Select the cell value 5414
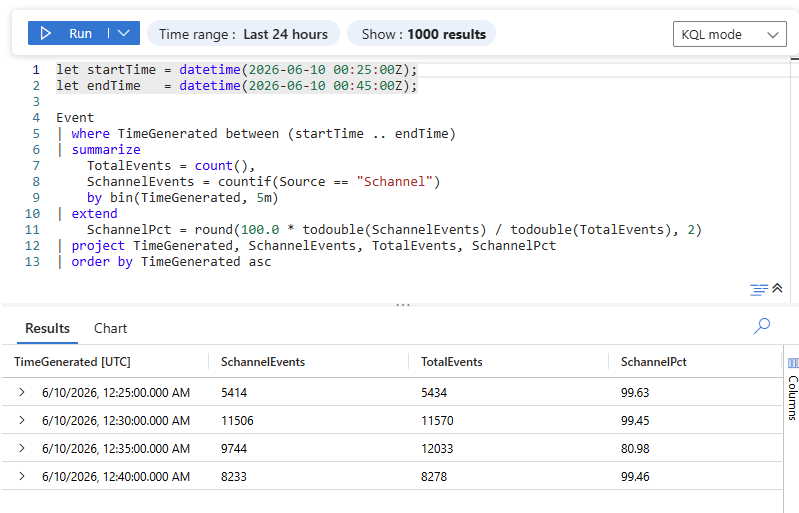The width and height of the screenshot is (799, 513). tap(234, 393)
